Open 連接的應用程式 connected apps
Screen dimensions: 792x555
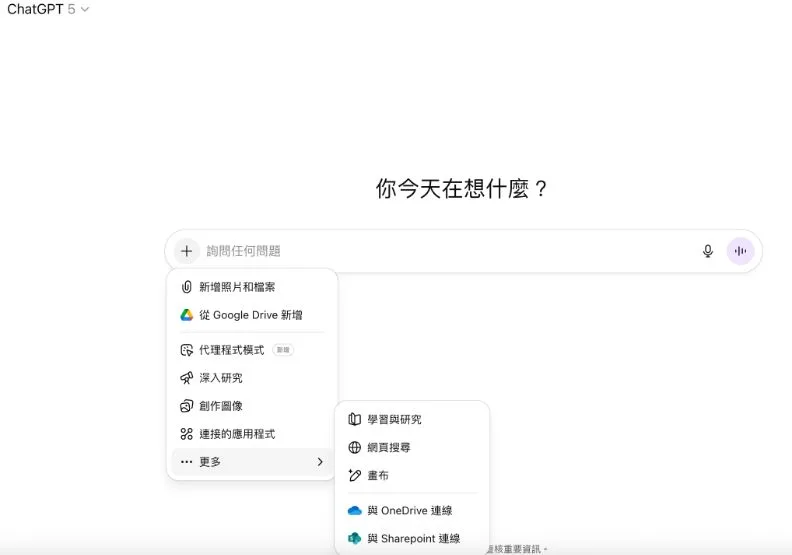click(252, 434)
